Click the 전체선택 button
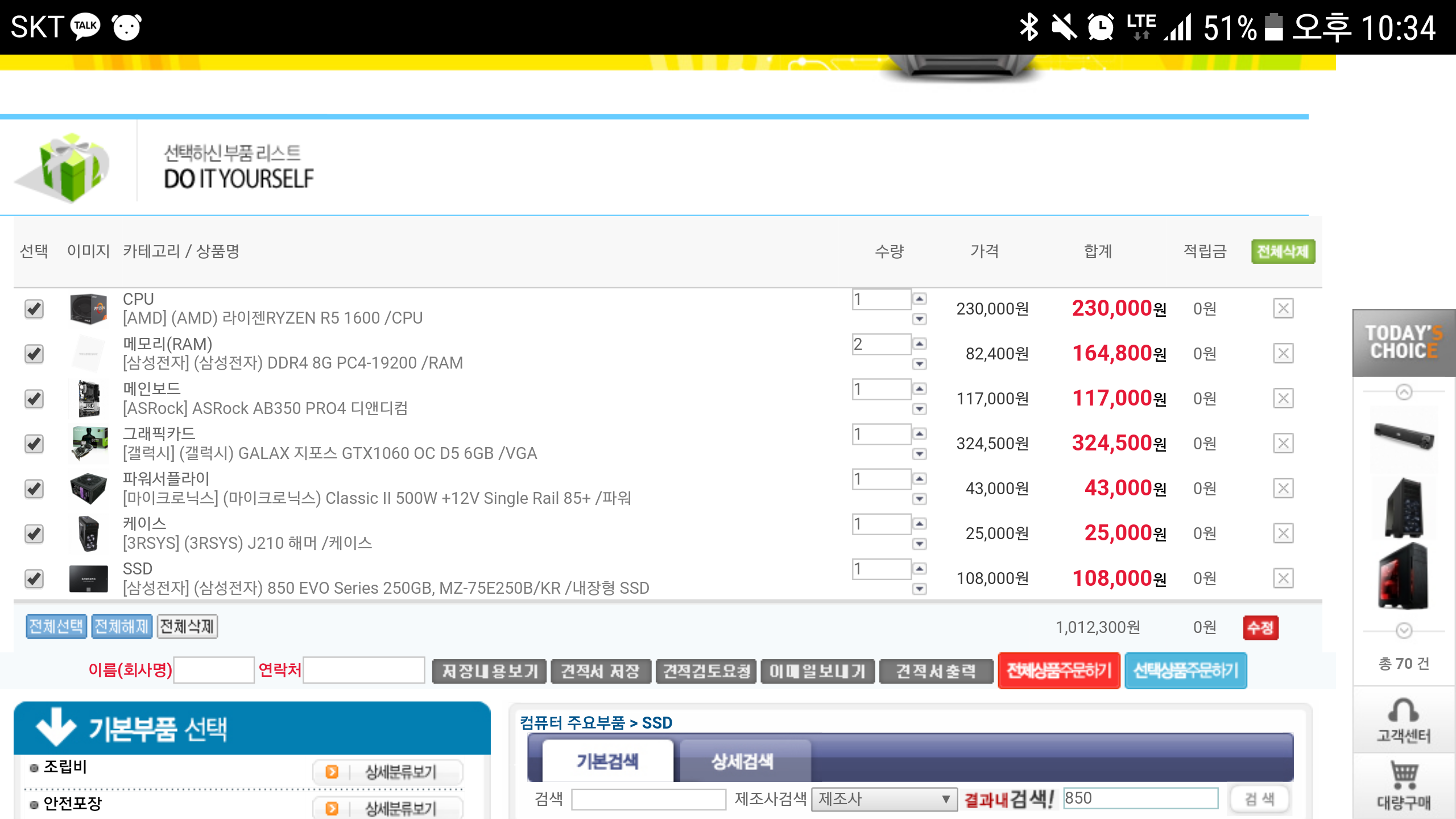This screenshot has height=819, width=1456. (x=56, y=627)
